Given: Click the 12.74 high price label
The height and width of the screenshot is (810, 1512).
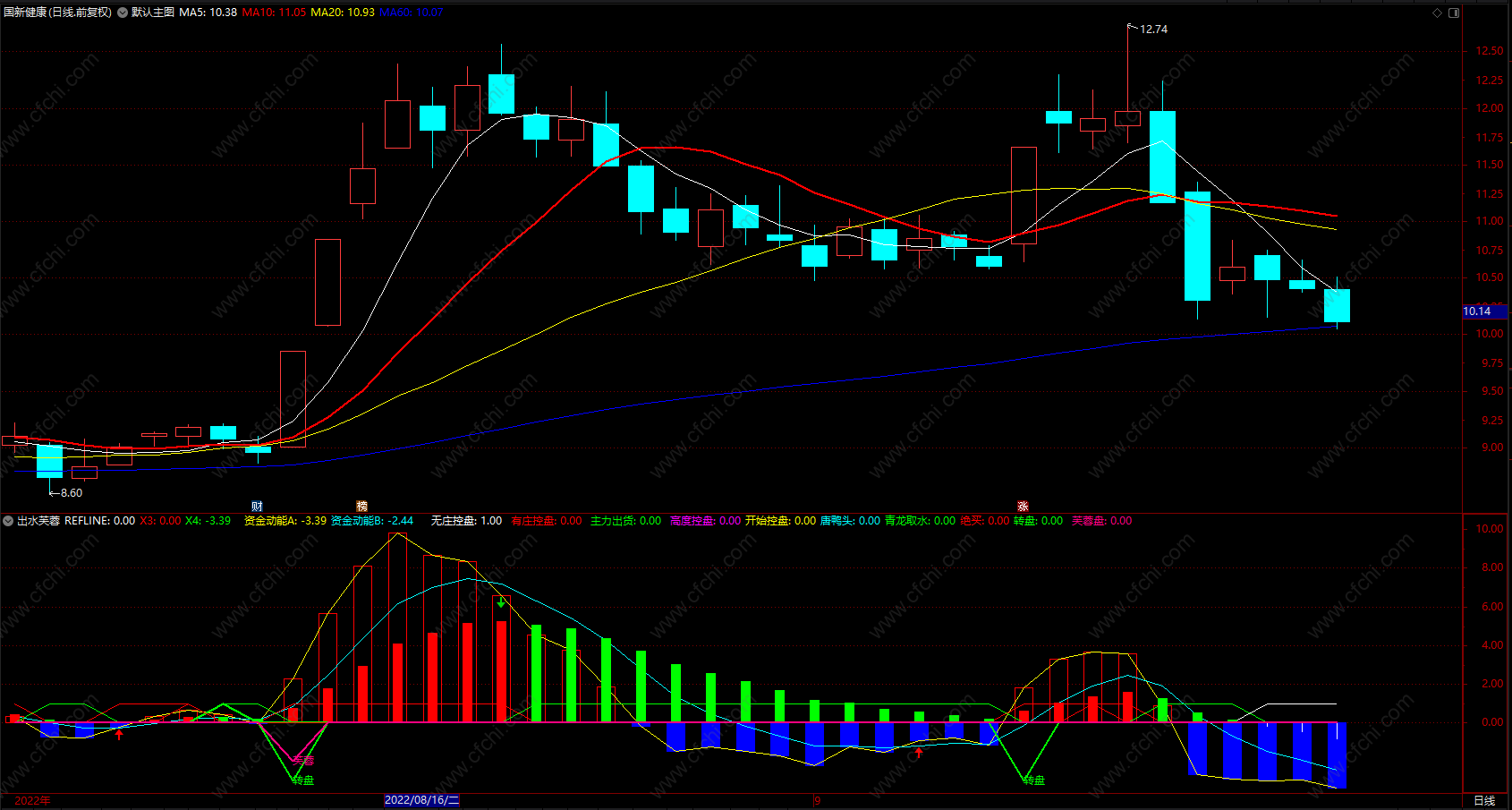Looking at the screenshot, I should (x=1153, y=30).
